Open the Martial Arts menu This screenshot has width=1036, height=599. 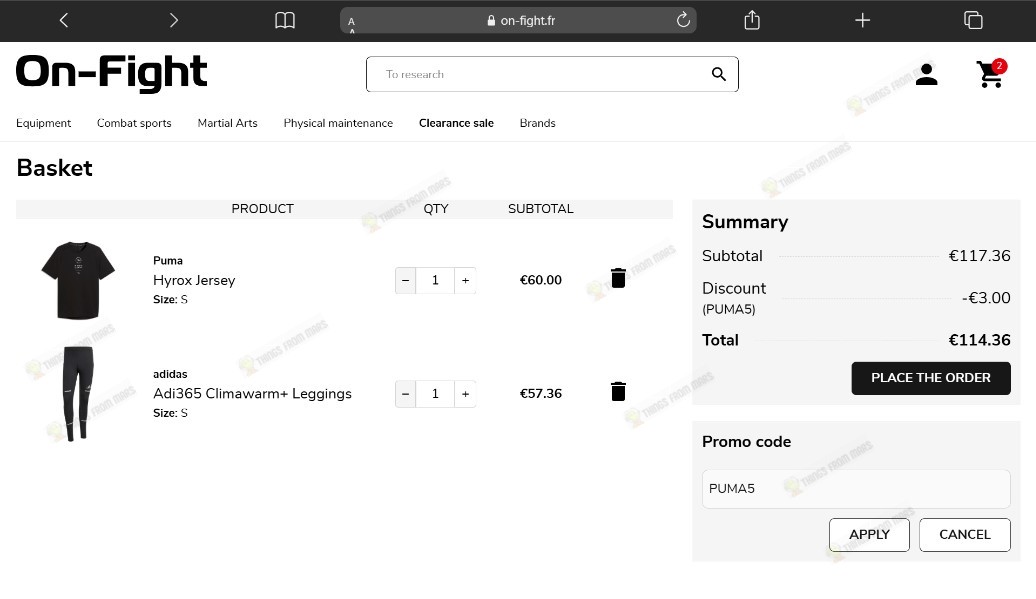pos(227,123)
